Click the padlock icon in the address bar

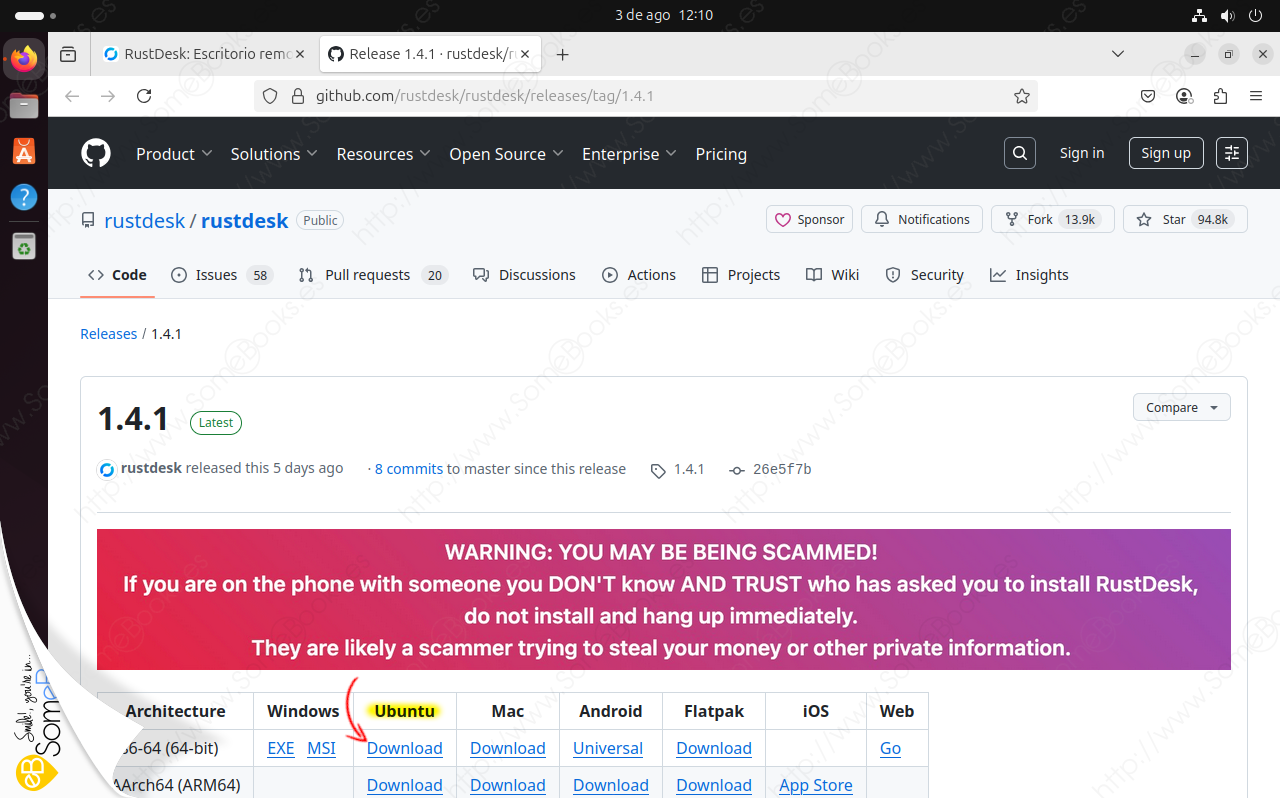(296, 96)
